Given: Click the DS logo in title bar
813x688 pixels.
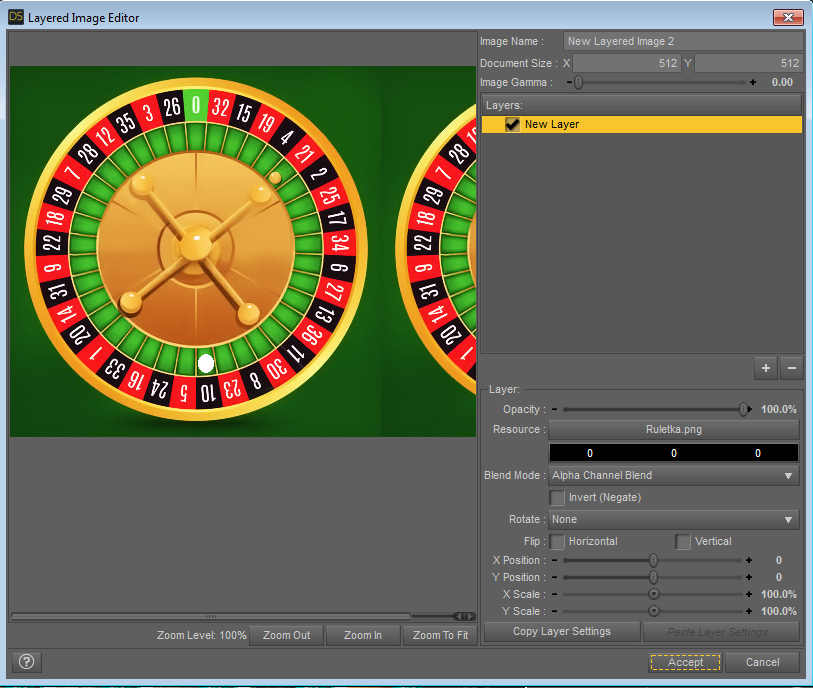Looking at the screenshot, I should pyautogui.click(x=16, y=17).
